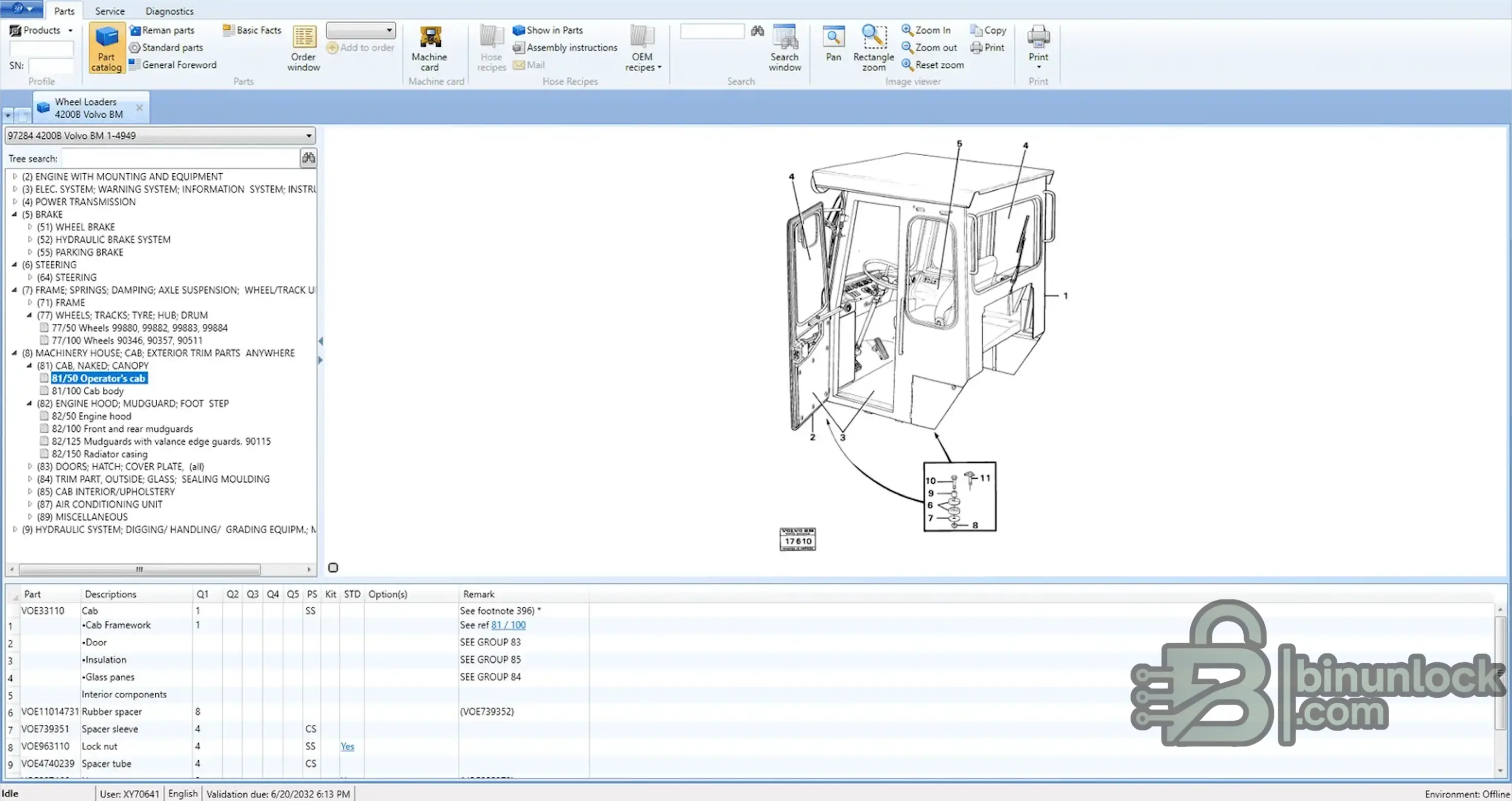This screenshot has height=801, width=1512.
Task: Select 82/150 Radiator casing
Action: point(100,454)
